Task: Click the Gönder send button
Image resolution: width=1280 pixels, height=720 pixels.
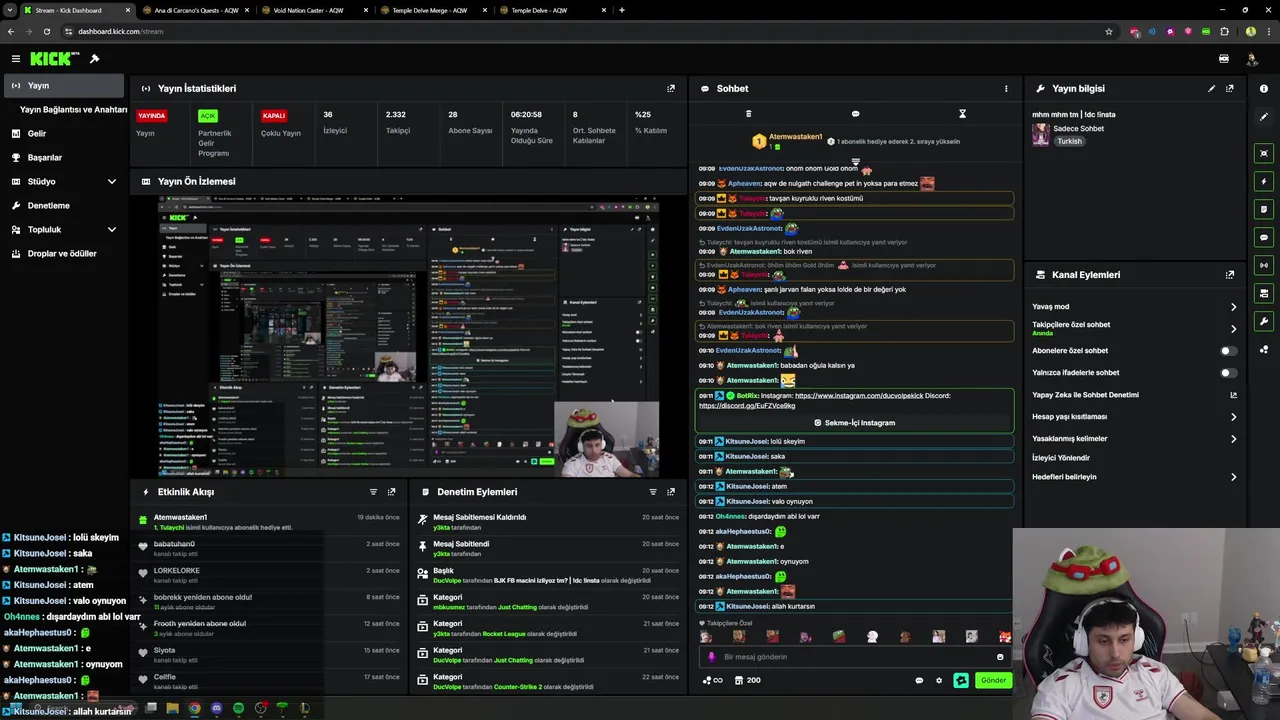Action: coord(993,680)
